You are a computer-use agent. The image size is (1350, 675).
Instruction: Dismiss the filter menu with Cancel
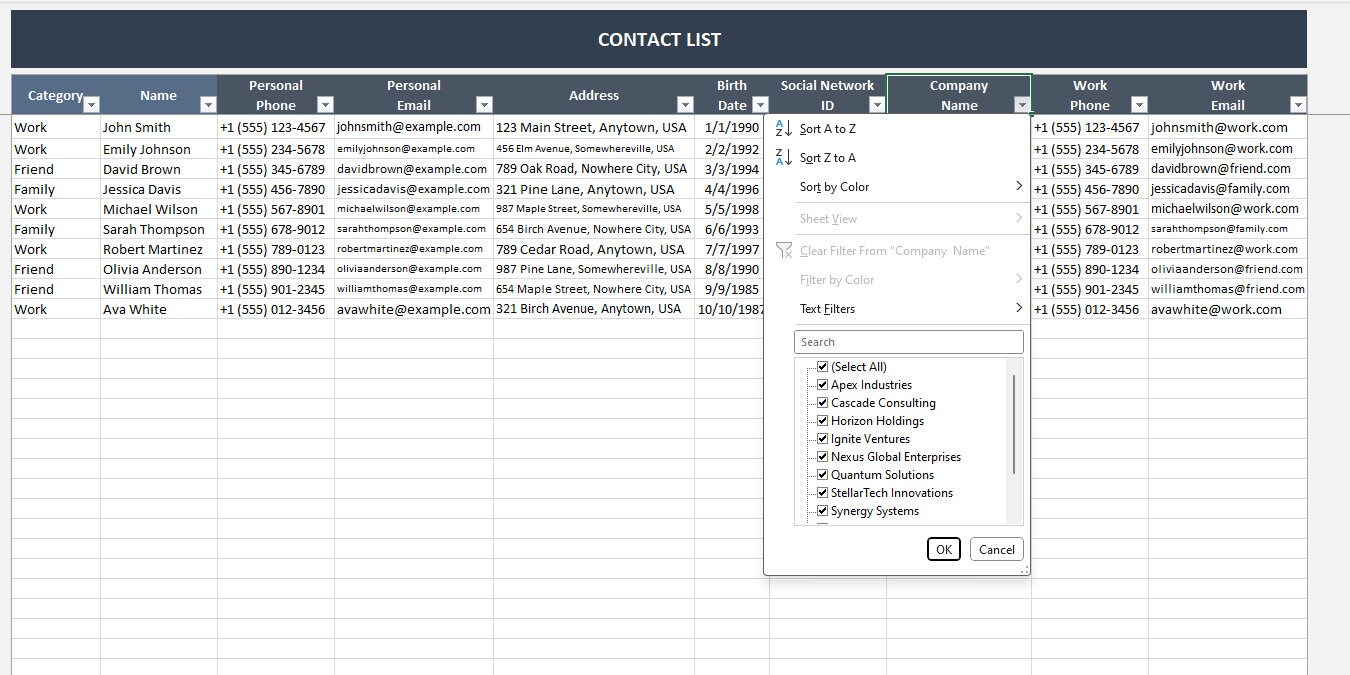(x=996, y=548)
